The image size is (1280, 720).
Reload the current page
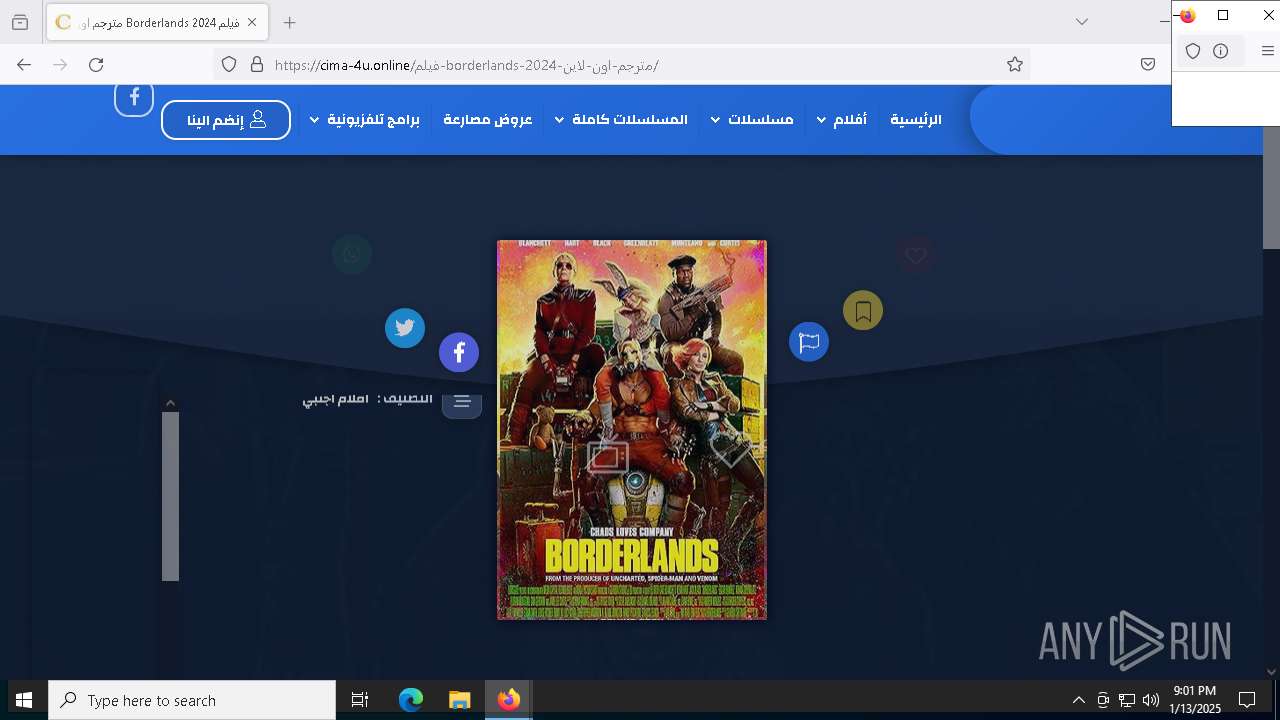coord(96,64)
